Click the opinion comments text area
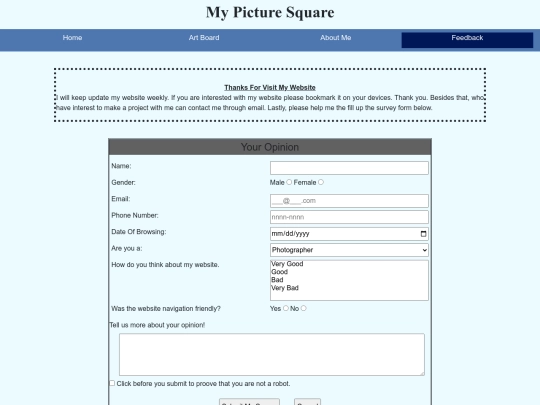Image resolution: width=540 pixels, height=405 pixels. pyautogui.click(x=272, y=354)
